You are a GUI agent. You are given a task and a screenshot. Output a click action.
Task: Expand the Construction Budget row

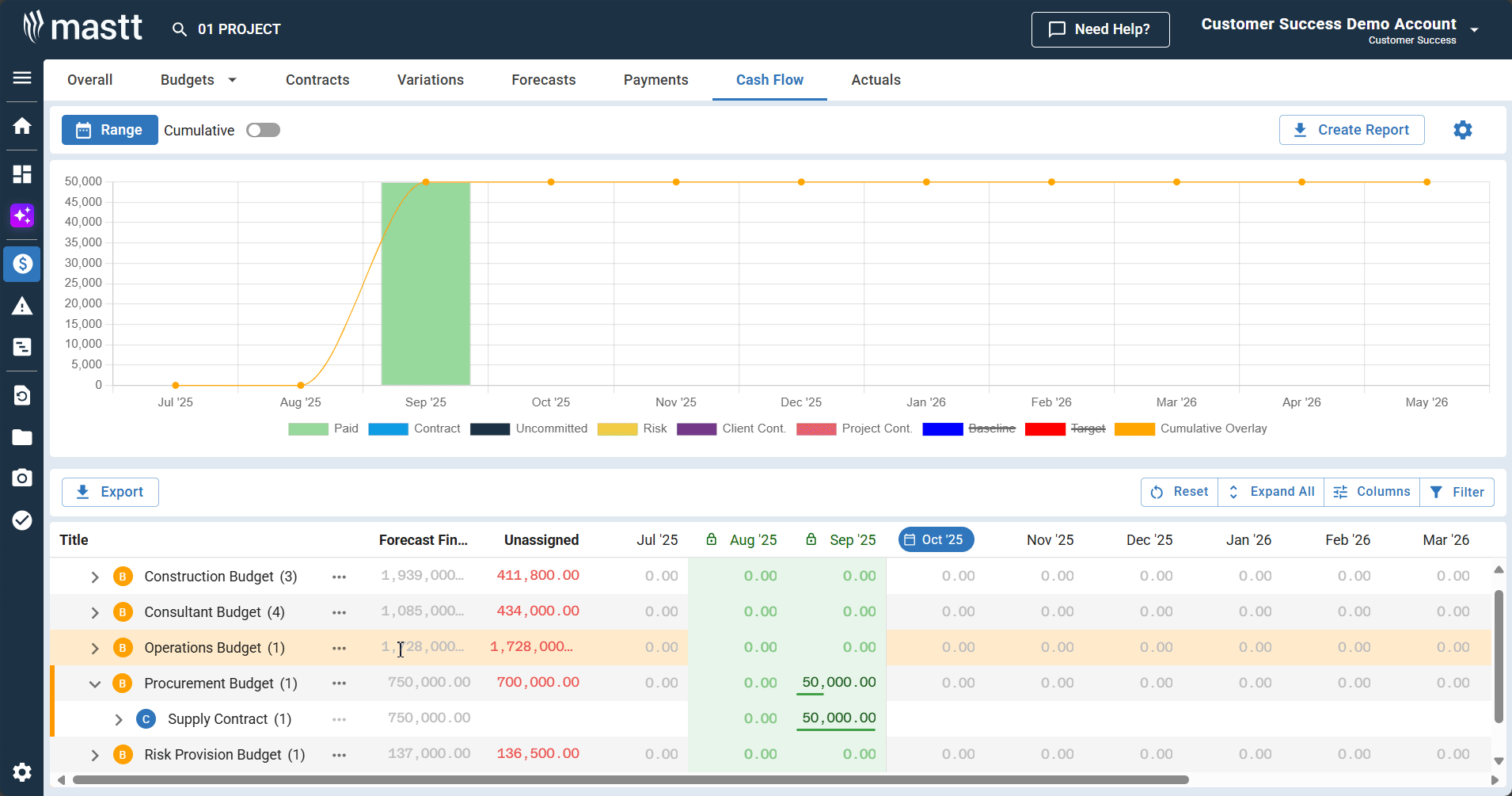tap(95, 577)
